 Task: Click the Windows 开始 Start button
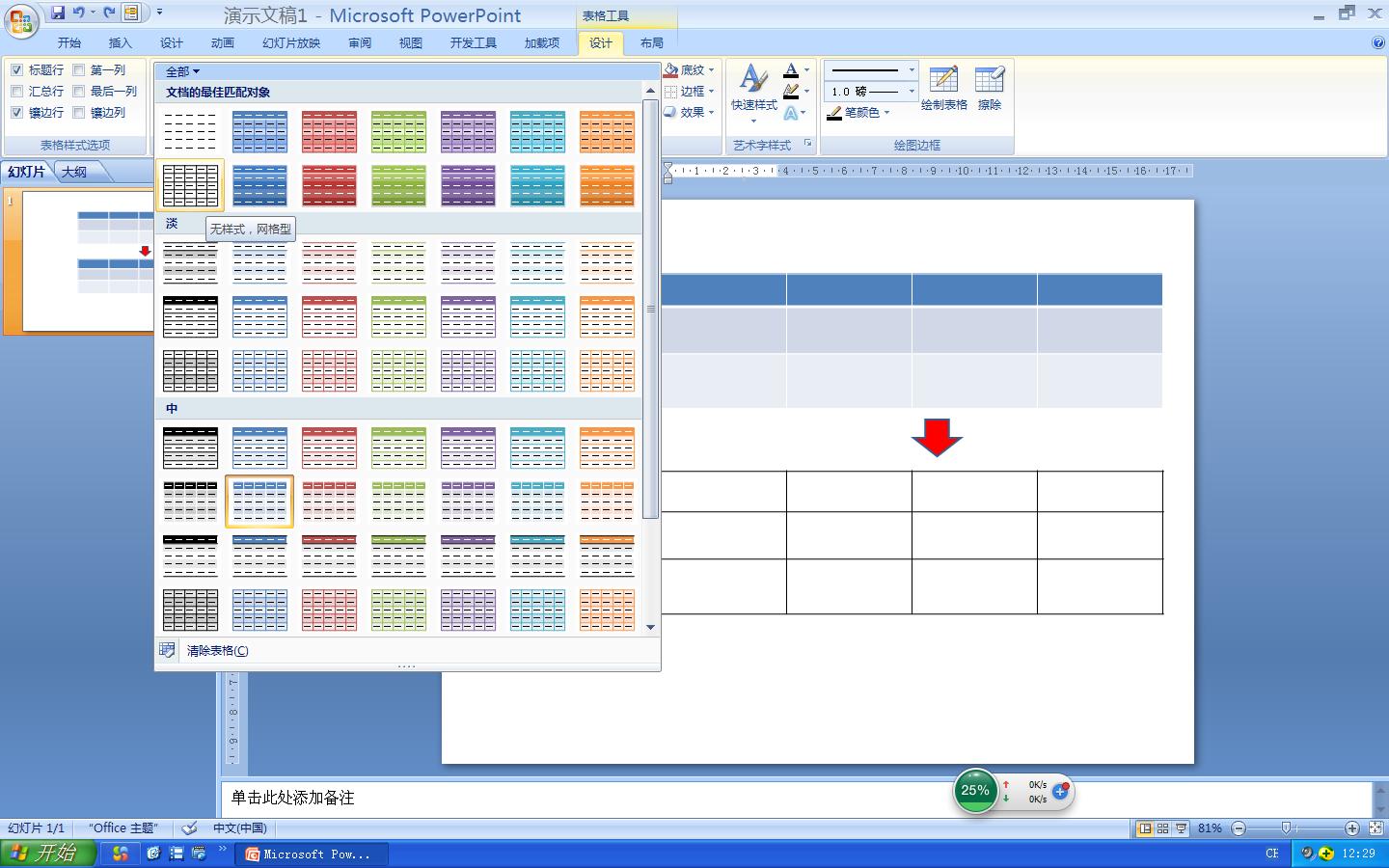pyautogui.click(x=48, y=854)
